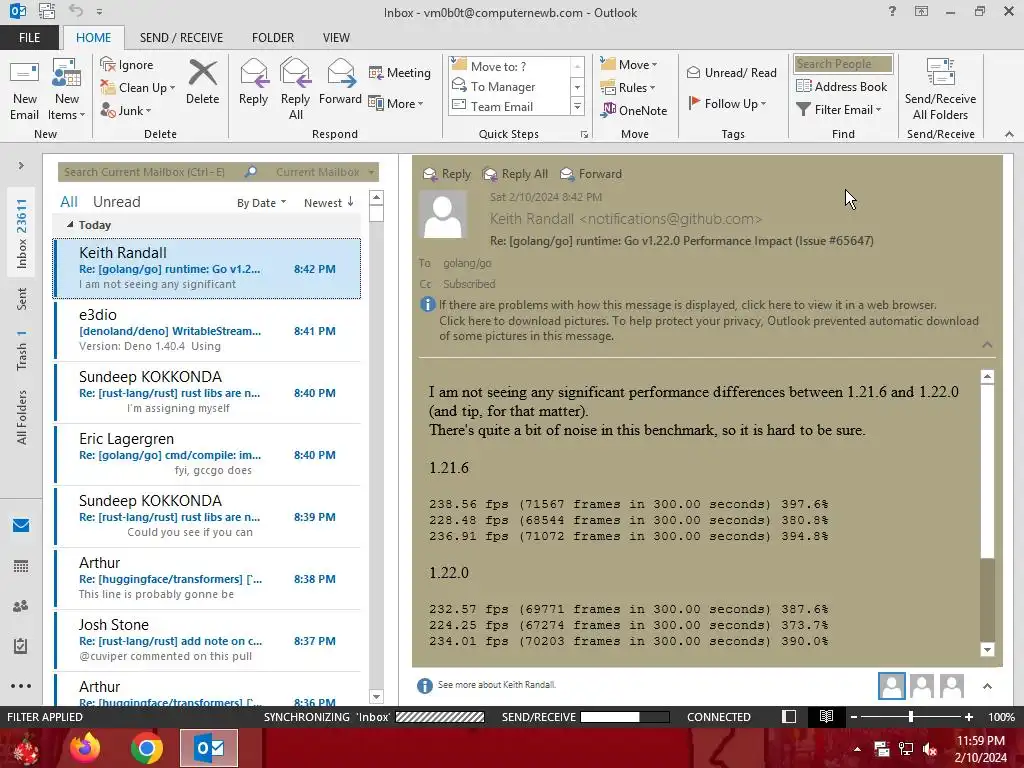Show All Folders in sidebar

(x=22, y=418)
